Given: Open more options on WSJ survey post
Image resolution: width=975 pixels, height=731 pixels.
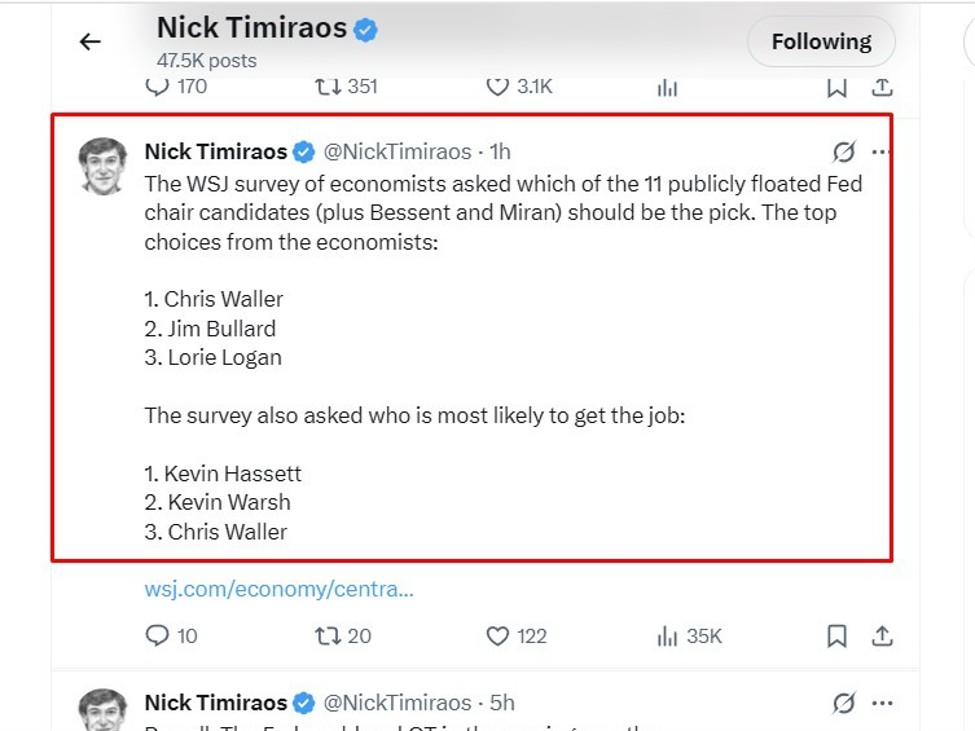Looking at the screenshot, I should pos(880,152).
